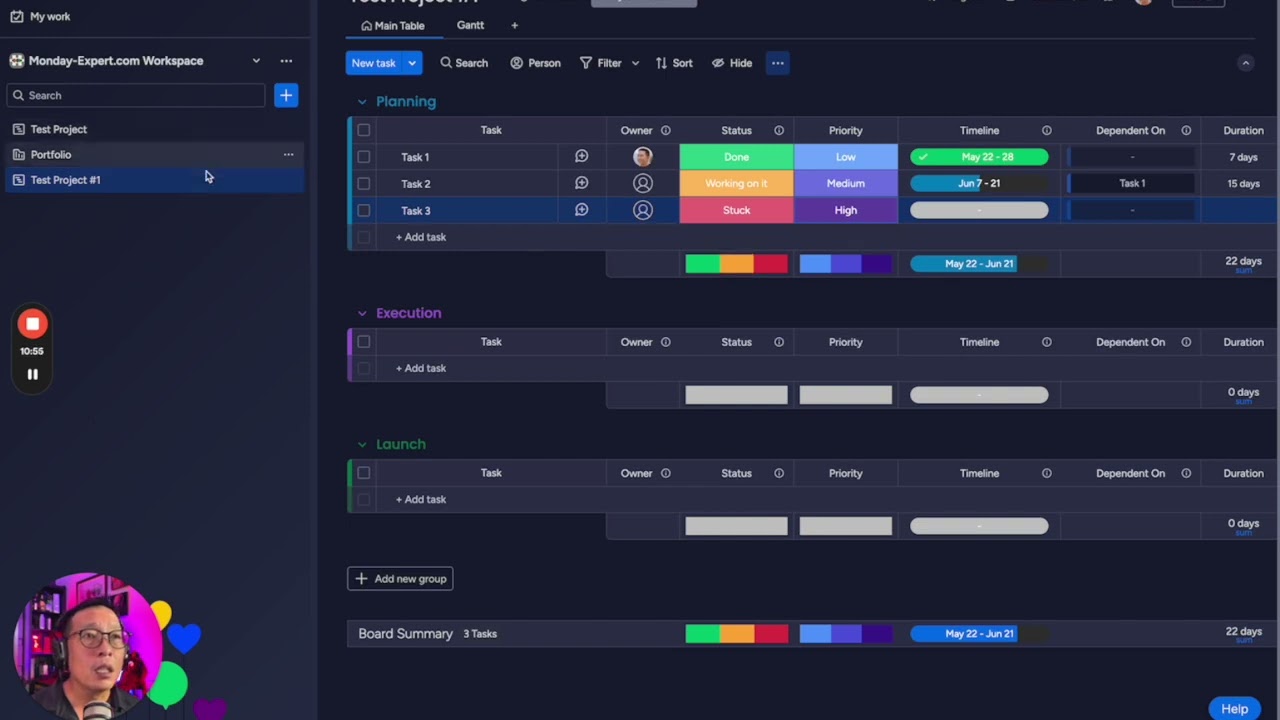Click the blue plus add item button
Screen dimensions: 1280x720
coord(286,95)
